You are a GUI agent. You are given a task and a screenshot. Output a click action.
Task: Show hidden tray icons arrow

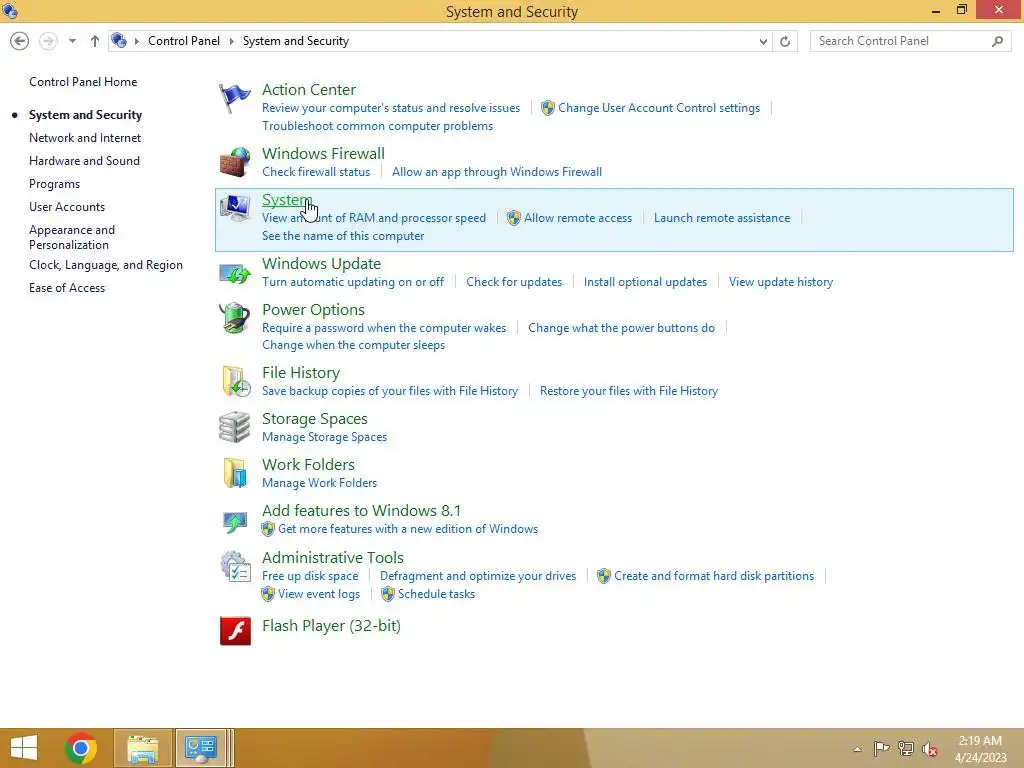pyautogui.click(x=857, y=749)
